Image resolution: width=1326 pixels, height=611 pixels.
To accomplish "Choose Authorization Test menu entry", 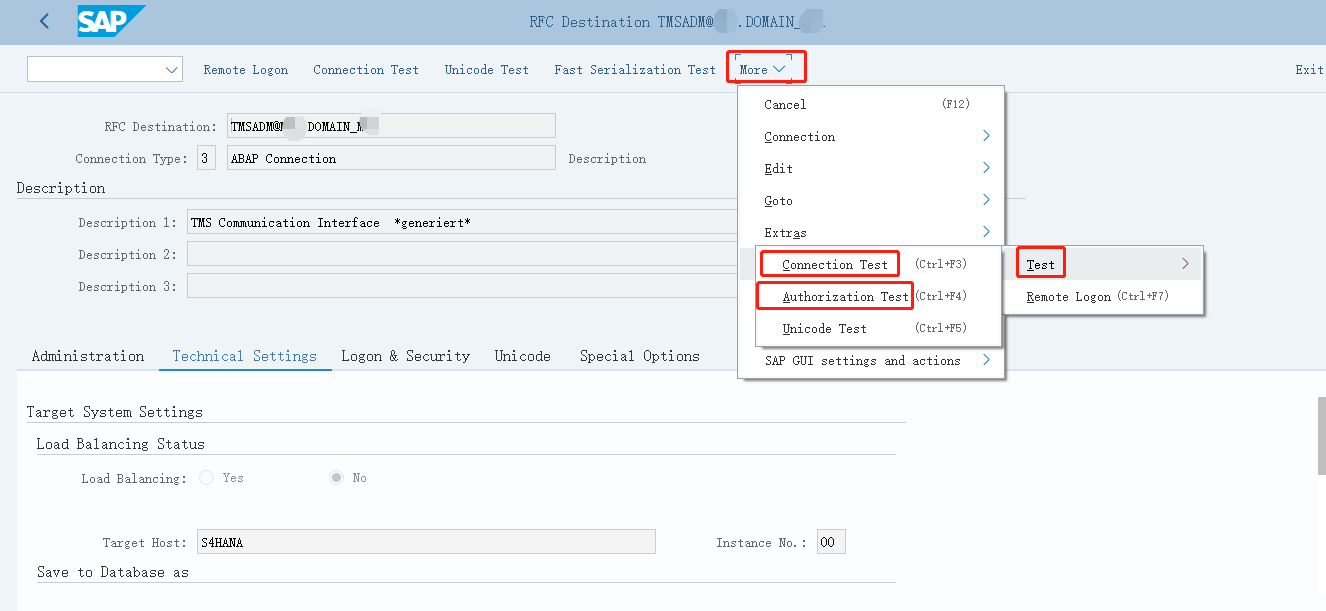I will [845, 297].
